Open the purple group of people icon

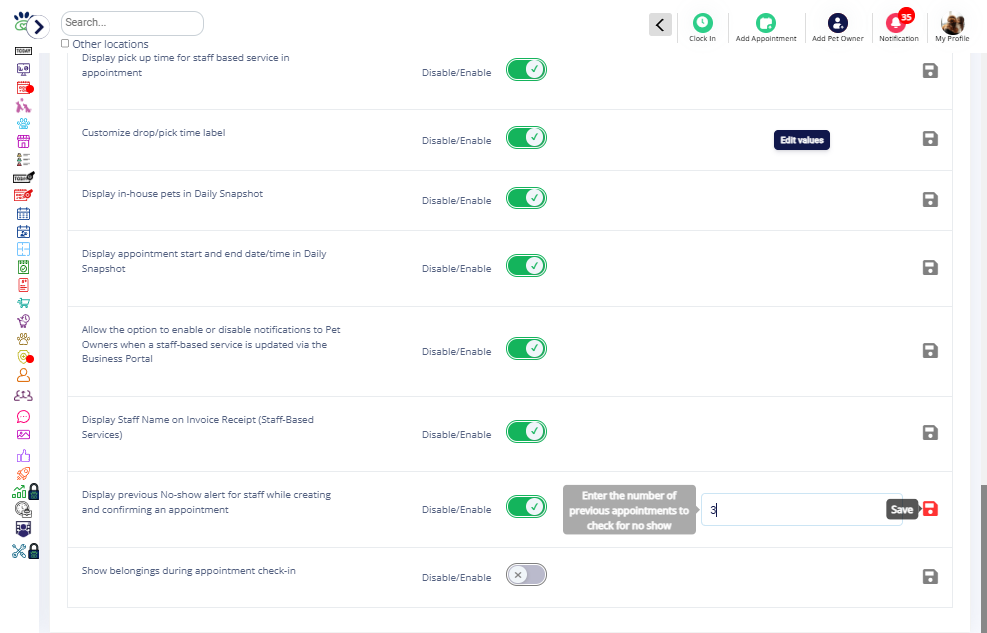[x=23, y=396]
